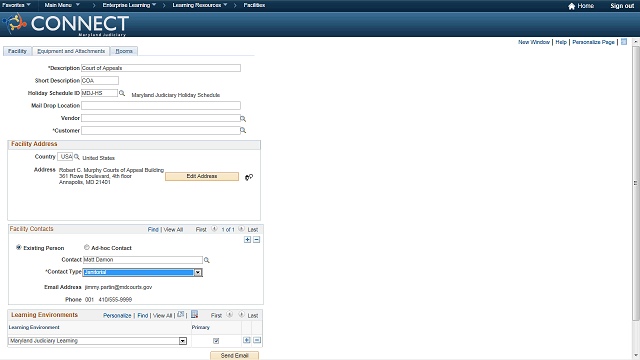Click the email address text jimmy.partin
This screenshot has width=640, height=360.
pyautogui.click(x=118, y=287)
